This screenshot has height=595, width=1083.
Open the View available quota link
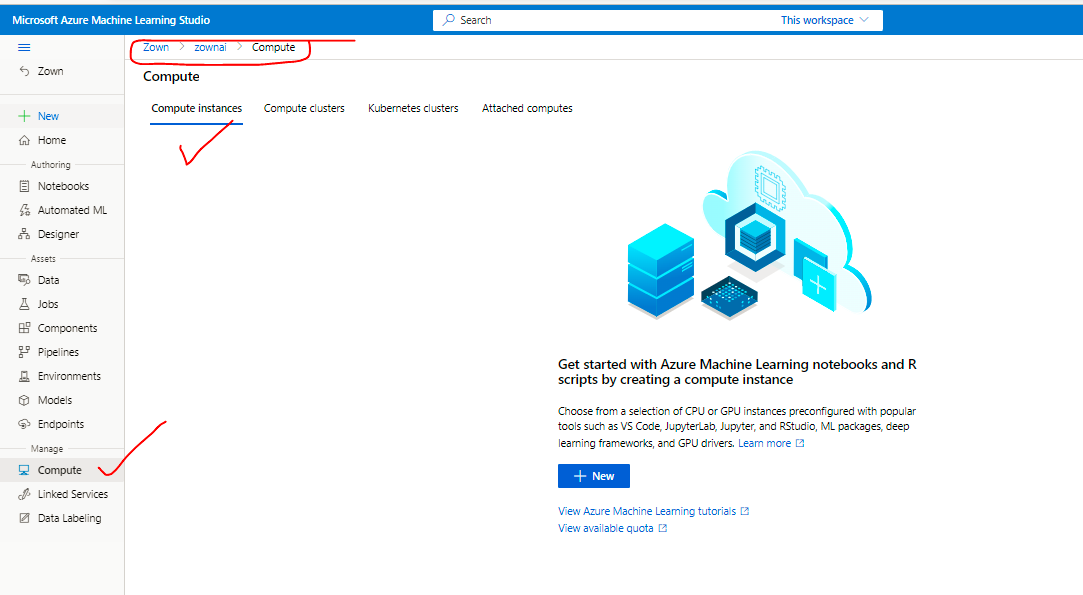(x=606, y=529)
